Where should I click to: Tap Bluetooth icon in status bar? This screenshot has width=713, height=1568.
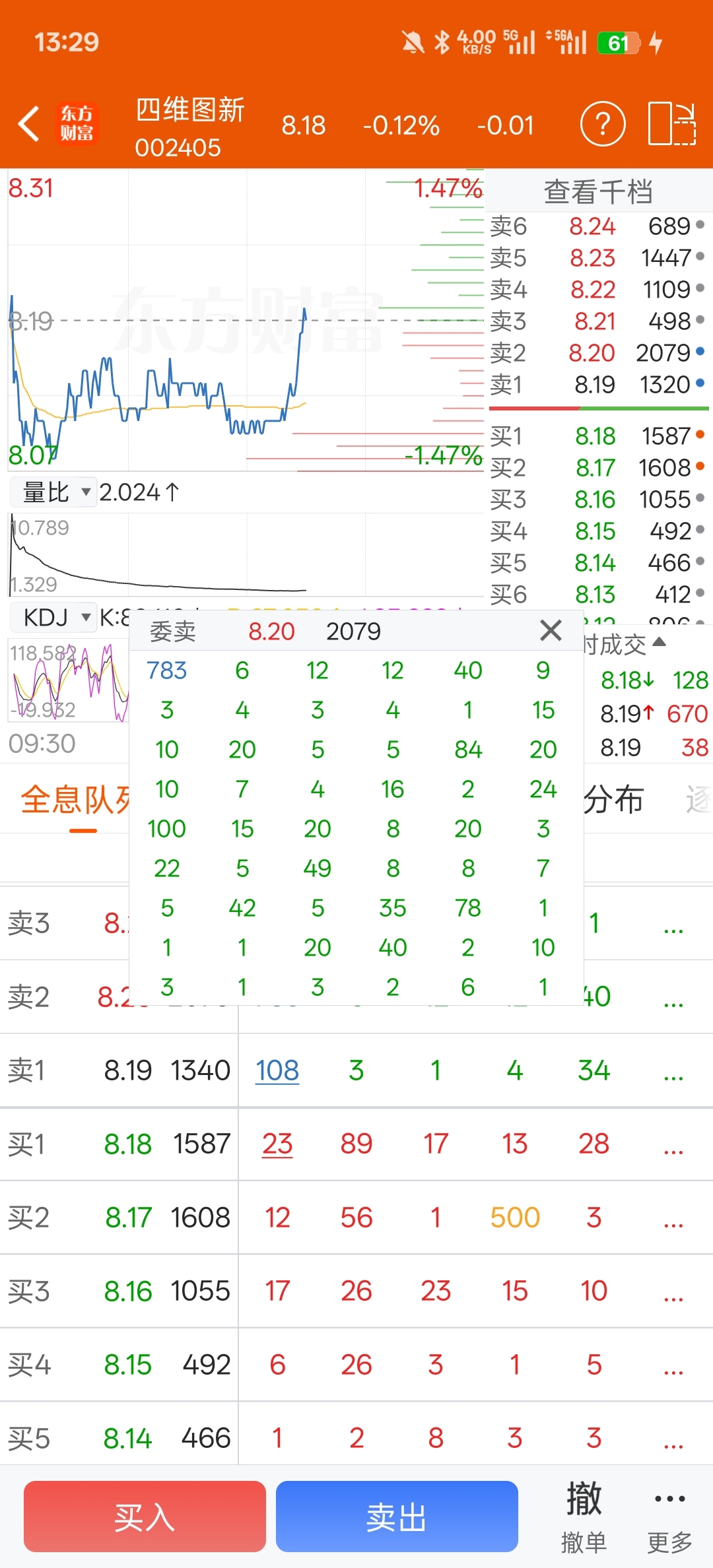(442, 43)
